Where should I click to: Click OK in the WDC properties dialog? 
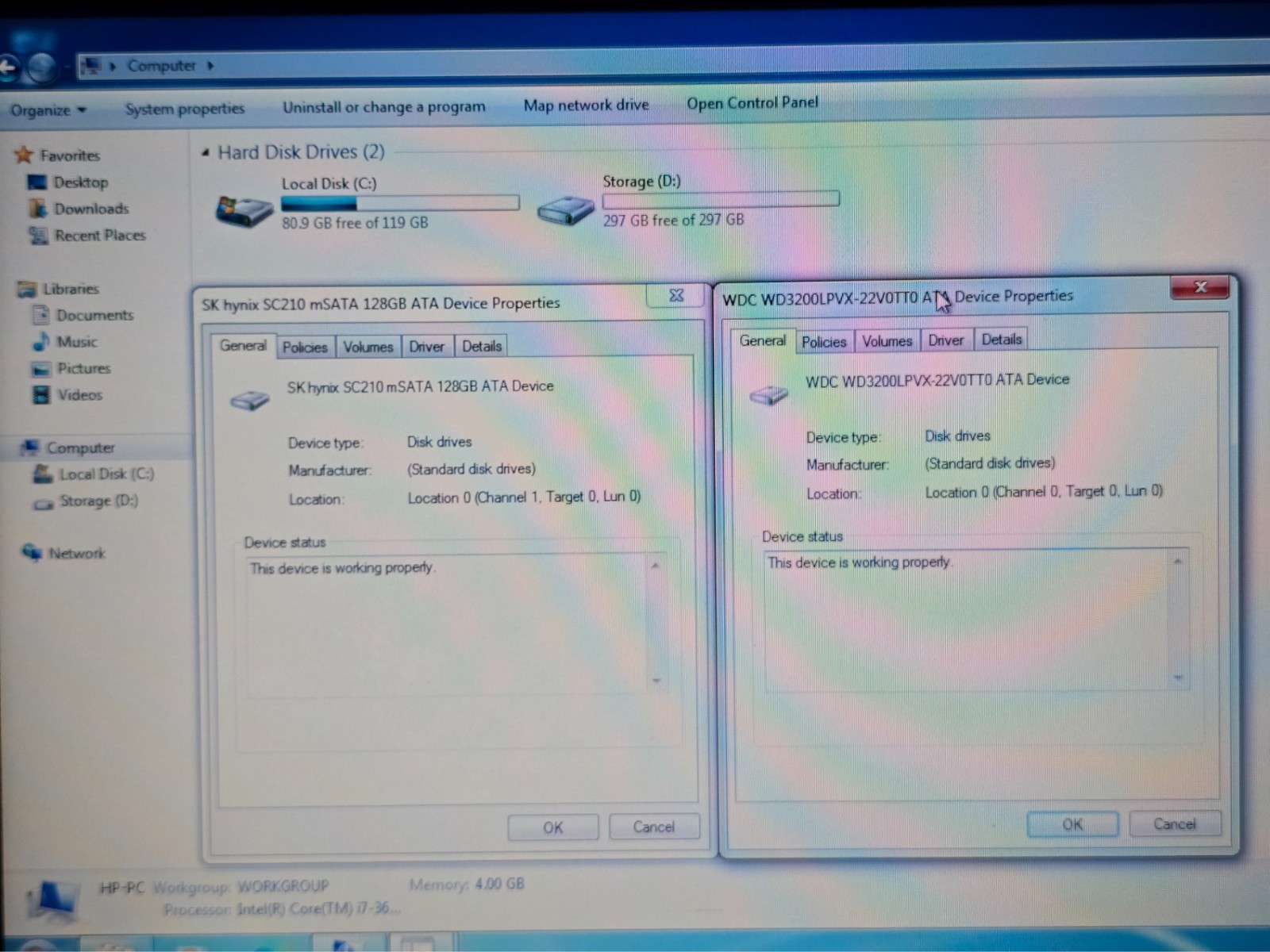pos(1072,824)
